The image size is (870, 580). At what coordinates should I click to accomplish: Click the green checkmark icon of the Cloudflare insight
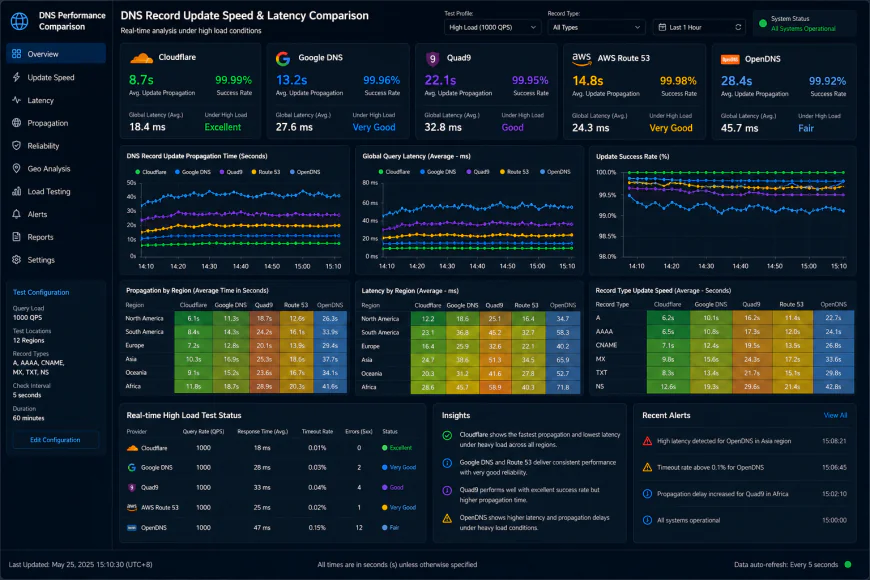click(x=447, y=436)
